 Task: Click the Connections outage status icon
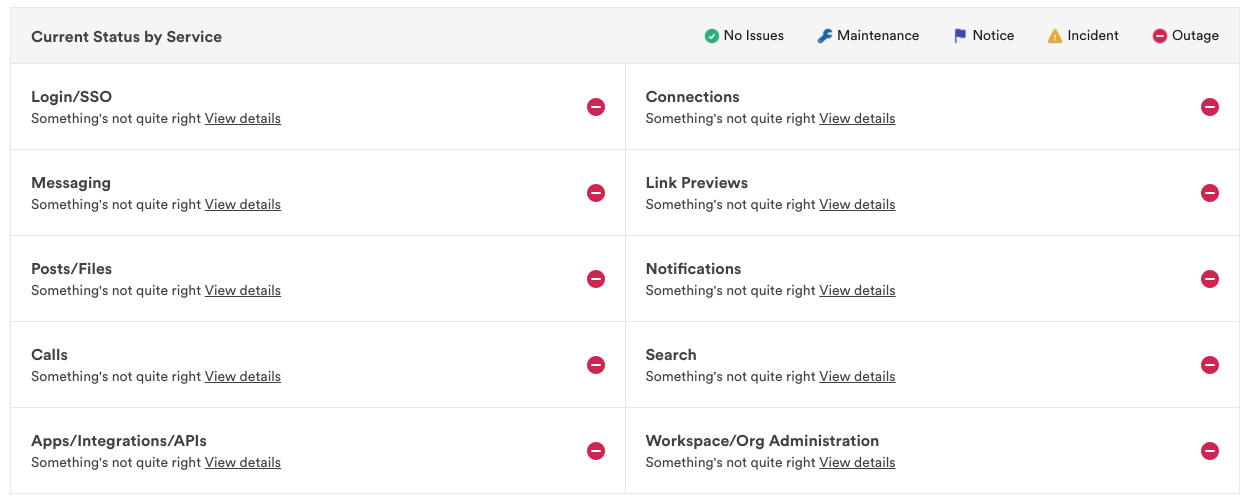coord(1210,107)
